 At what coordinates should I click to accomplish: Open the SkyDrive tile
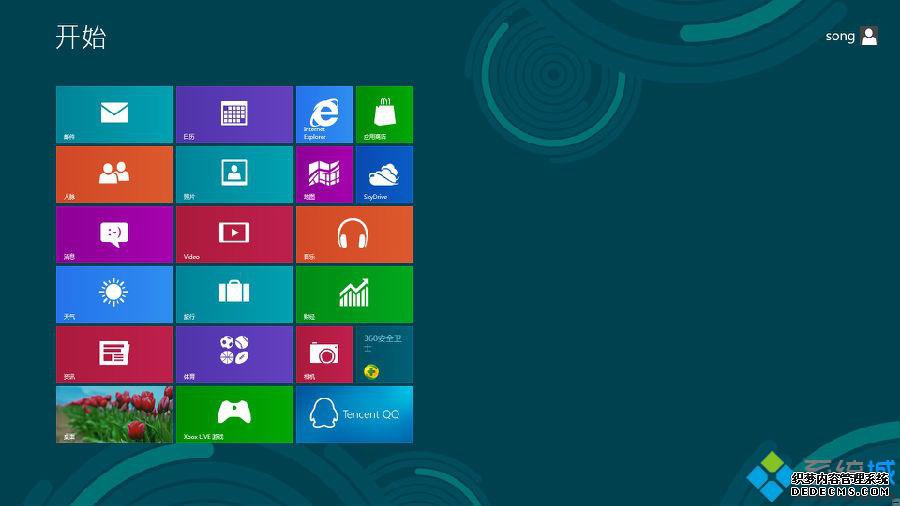[x=384, y=174]
